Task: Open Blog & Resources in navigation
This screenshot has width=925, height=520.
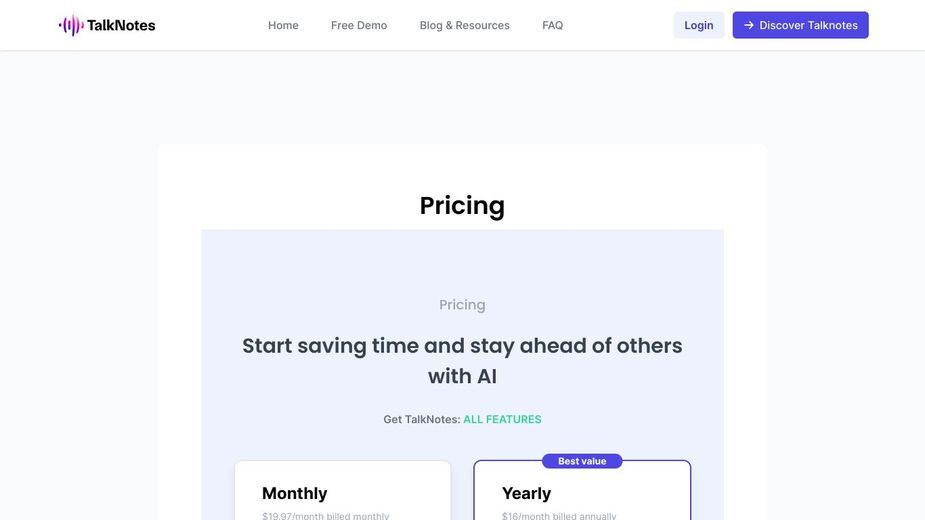Action: click(464, 25)
